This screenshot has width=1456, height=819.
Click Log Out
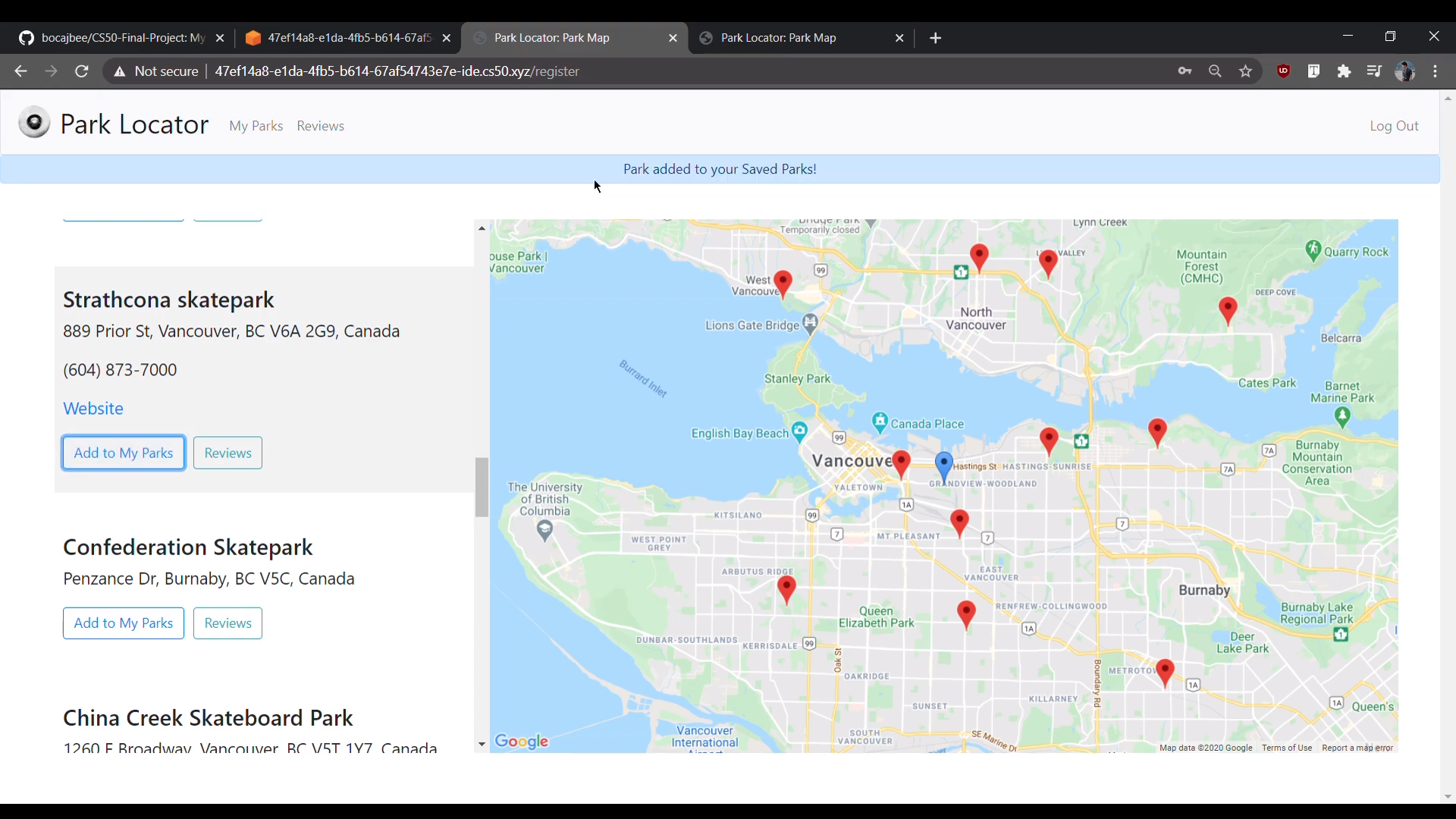pos(1395,126)
